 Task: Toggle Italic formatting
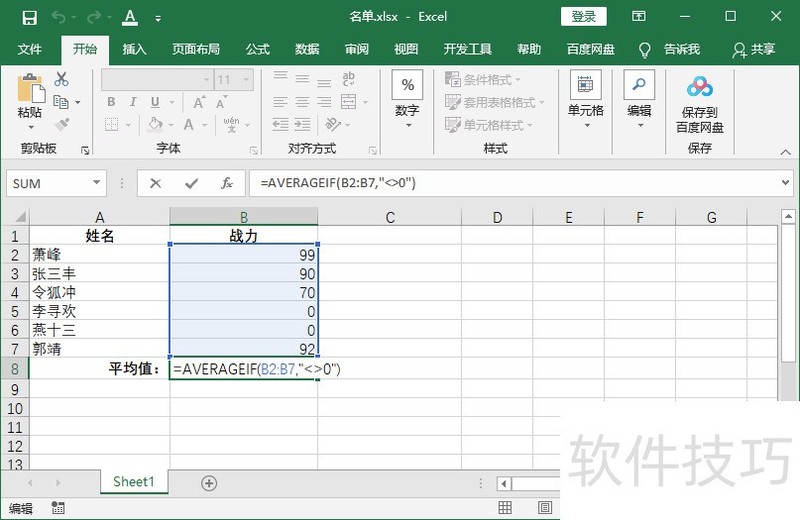133,102
